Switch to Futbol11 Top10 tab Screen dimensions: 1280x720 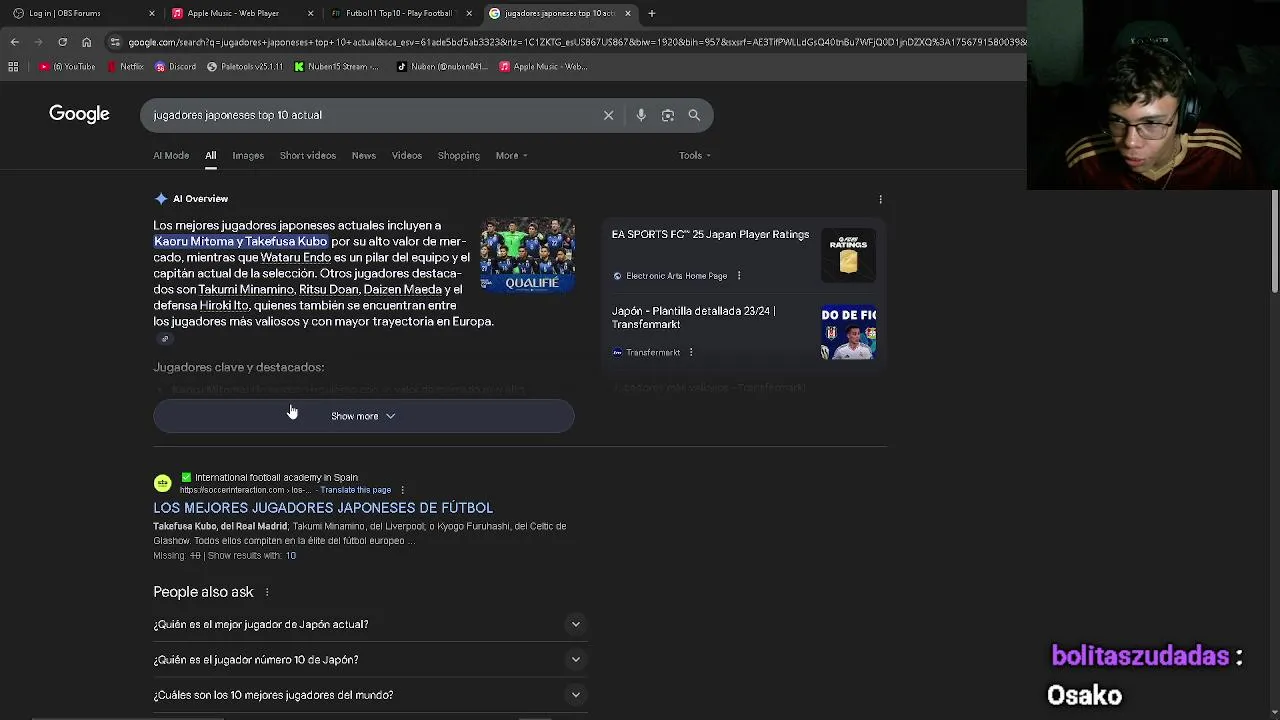point(398,13)
